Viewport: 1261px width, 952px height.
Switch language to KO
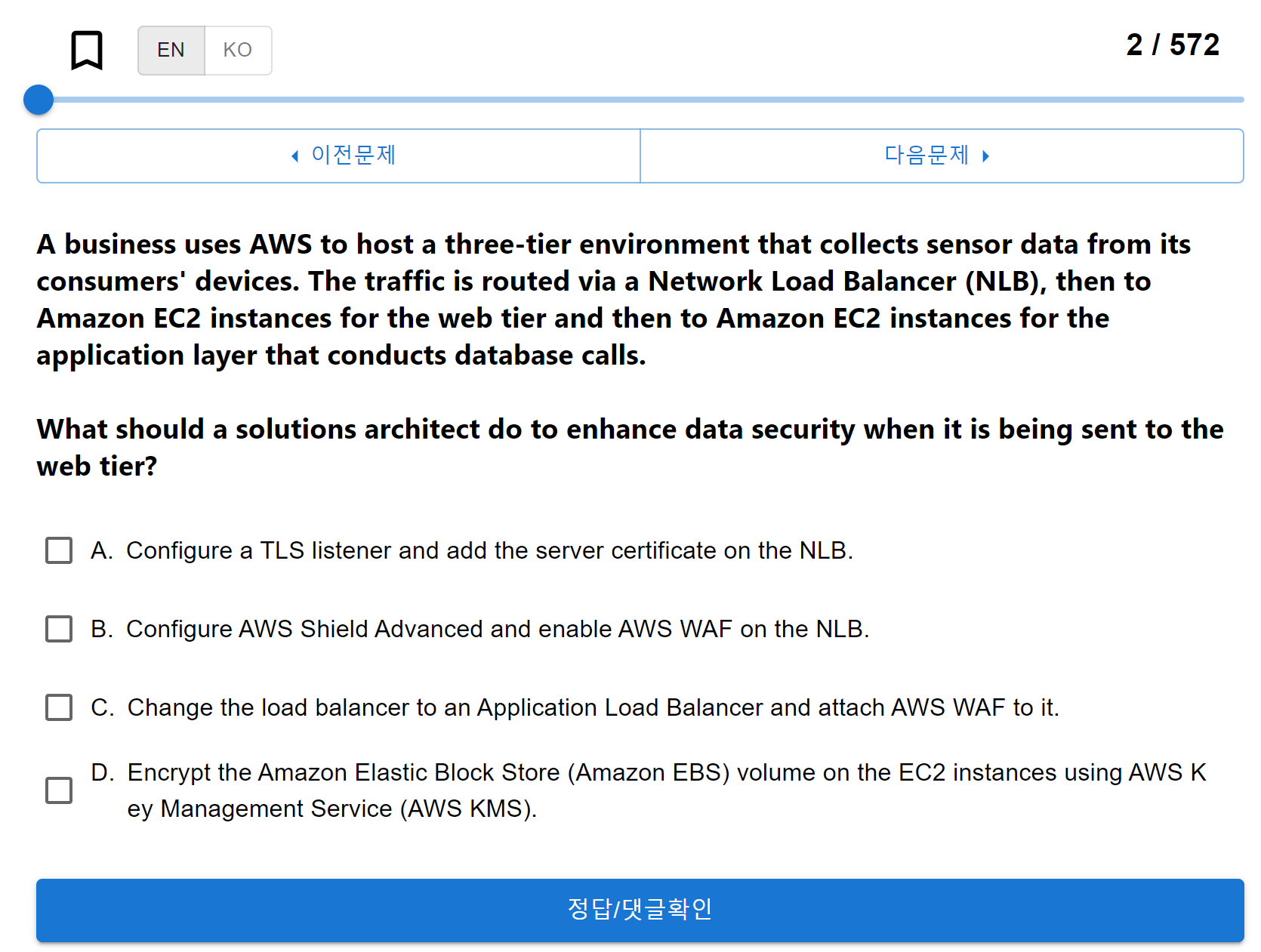pos(238,51)
